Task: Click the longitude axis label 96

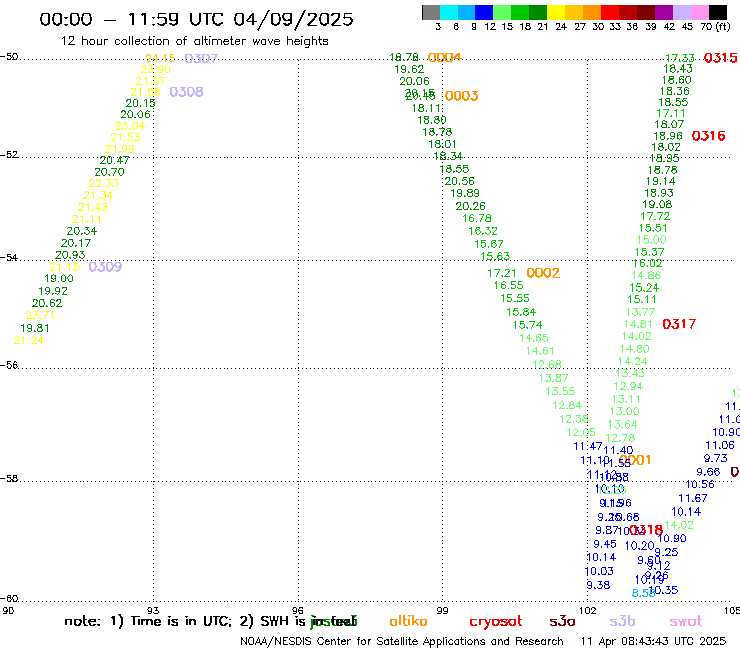Action: pyautogui.click(x=298, y=610)
